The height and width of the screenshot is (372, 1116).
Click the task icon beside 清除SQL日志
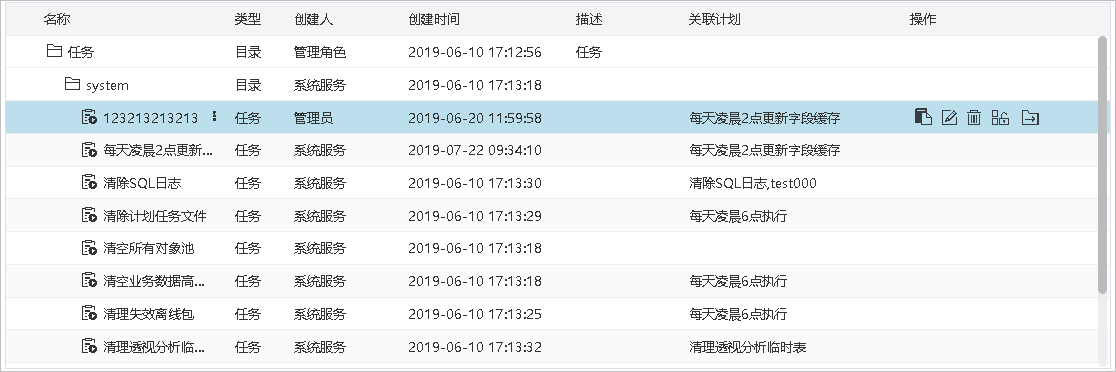pos(89,182)
